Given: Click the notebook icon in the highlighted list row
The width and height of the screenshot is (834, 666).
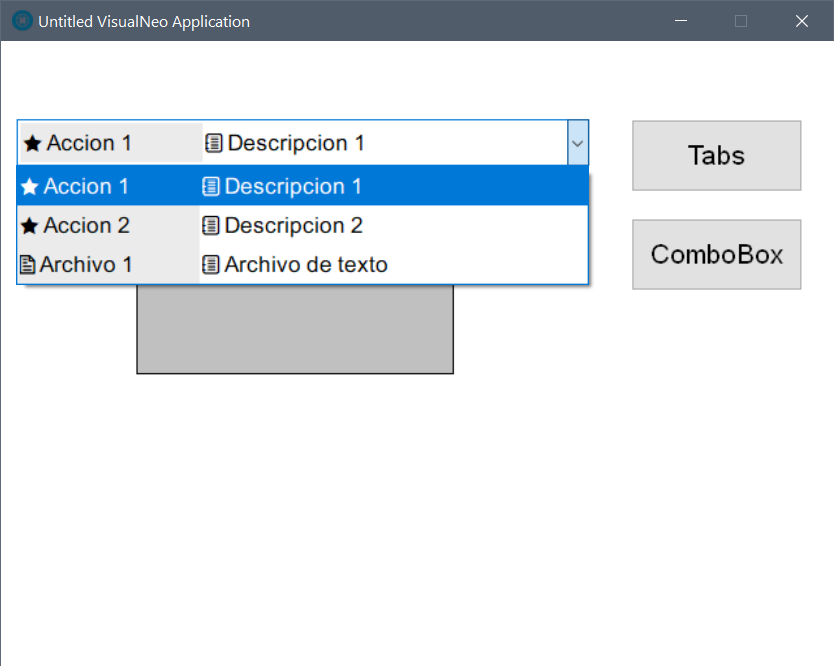Looking at the screenshot, I should 211,186.
